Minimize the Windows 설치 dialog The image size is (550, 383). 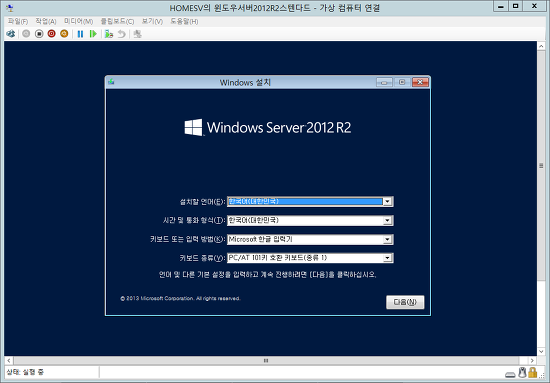pos(384,82)
